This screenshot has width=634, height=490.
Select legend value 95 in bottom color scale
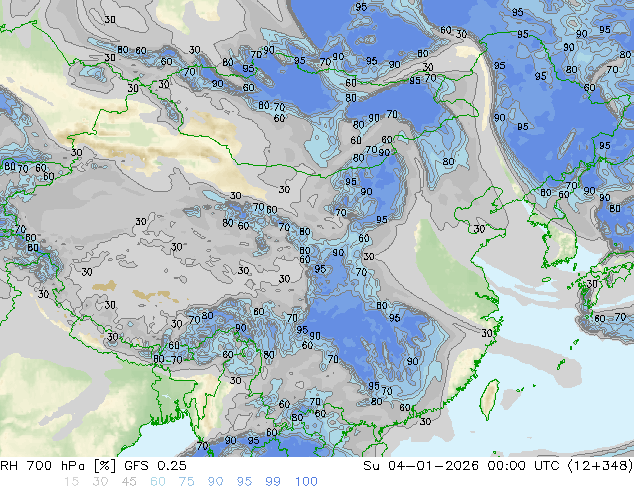244,482
